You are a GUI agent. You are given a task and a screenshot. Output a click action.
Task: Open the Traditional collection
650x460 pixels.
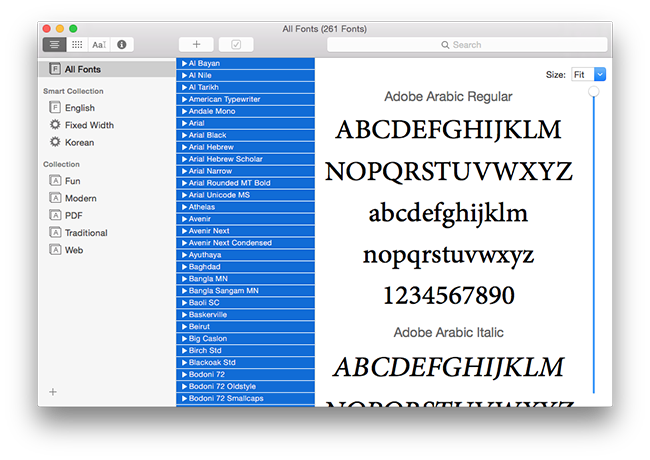point(85,233)
